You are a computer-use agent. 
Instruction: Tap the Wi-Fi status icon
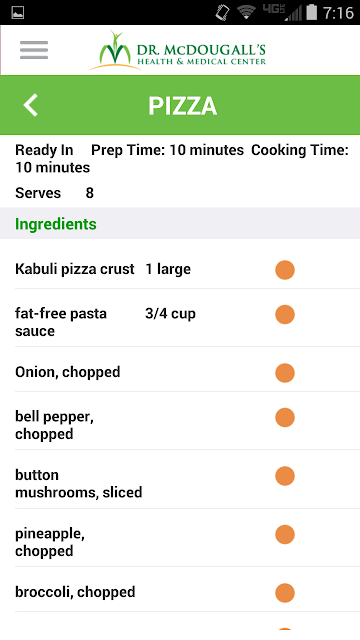(x=246, y=12)
